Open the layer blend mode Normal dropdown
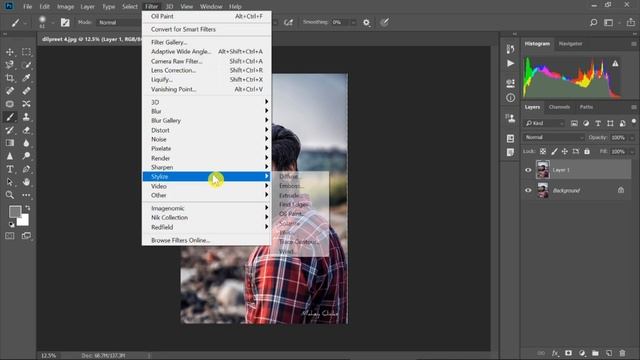Image resolution: width=640 pixels, height=360 pixels. 554,138
